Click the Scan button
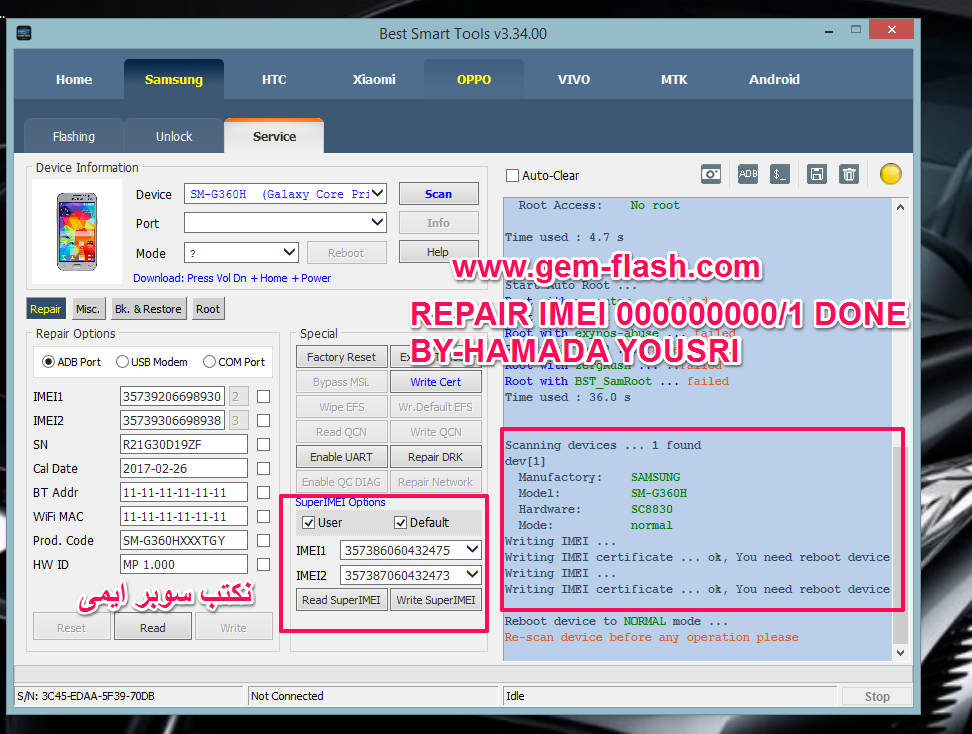 438,194
